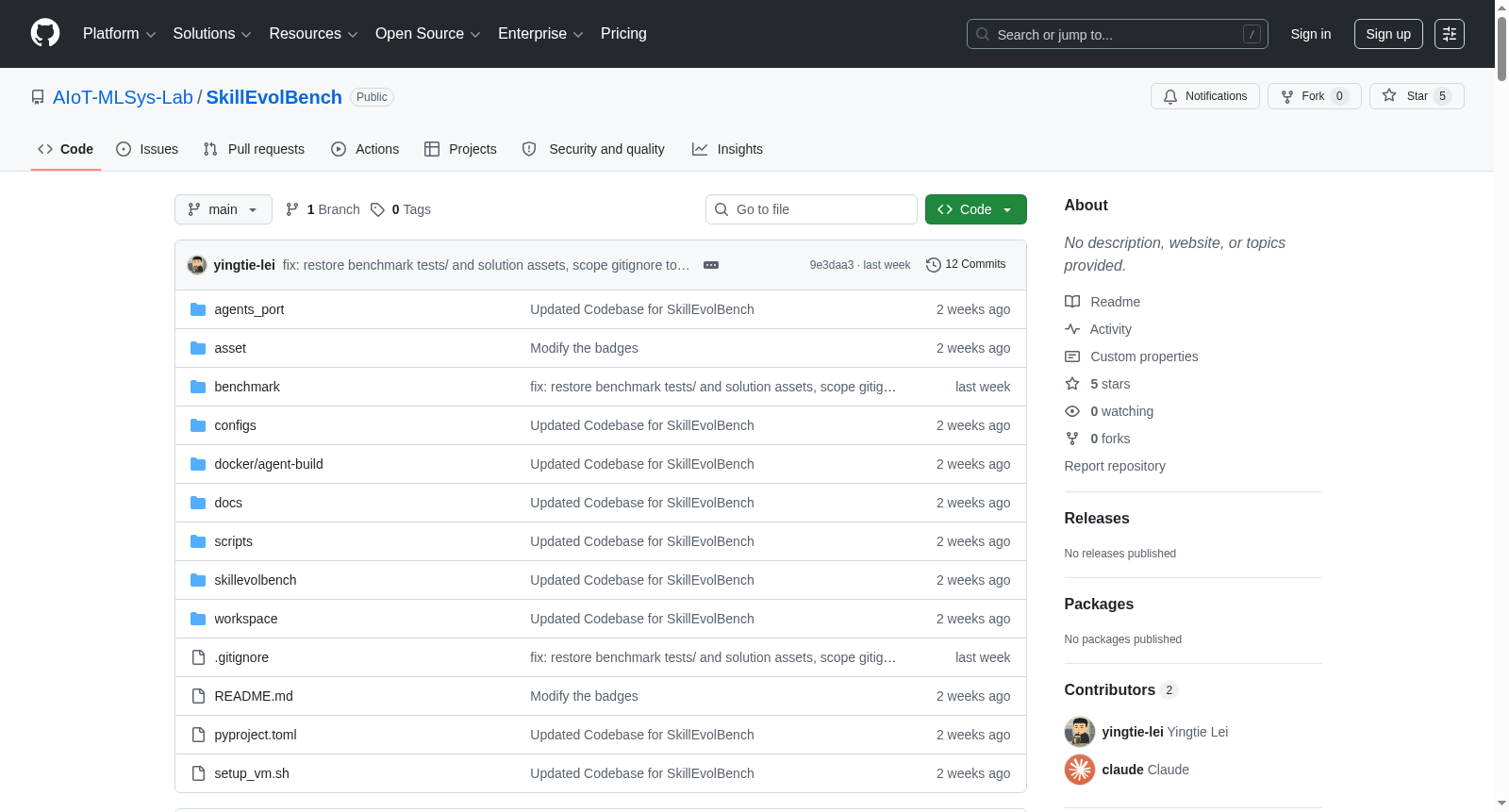Click the watching eye icon
The height and width of the screenshot is (812, 1509).
tap(1072, 411)
